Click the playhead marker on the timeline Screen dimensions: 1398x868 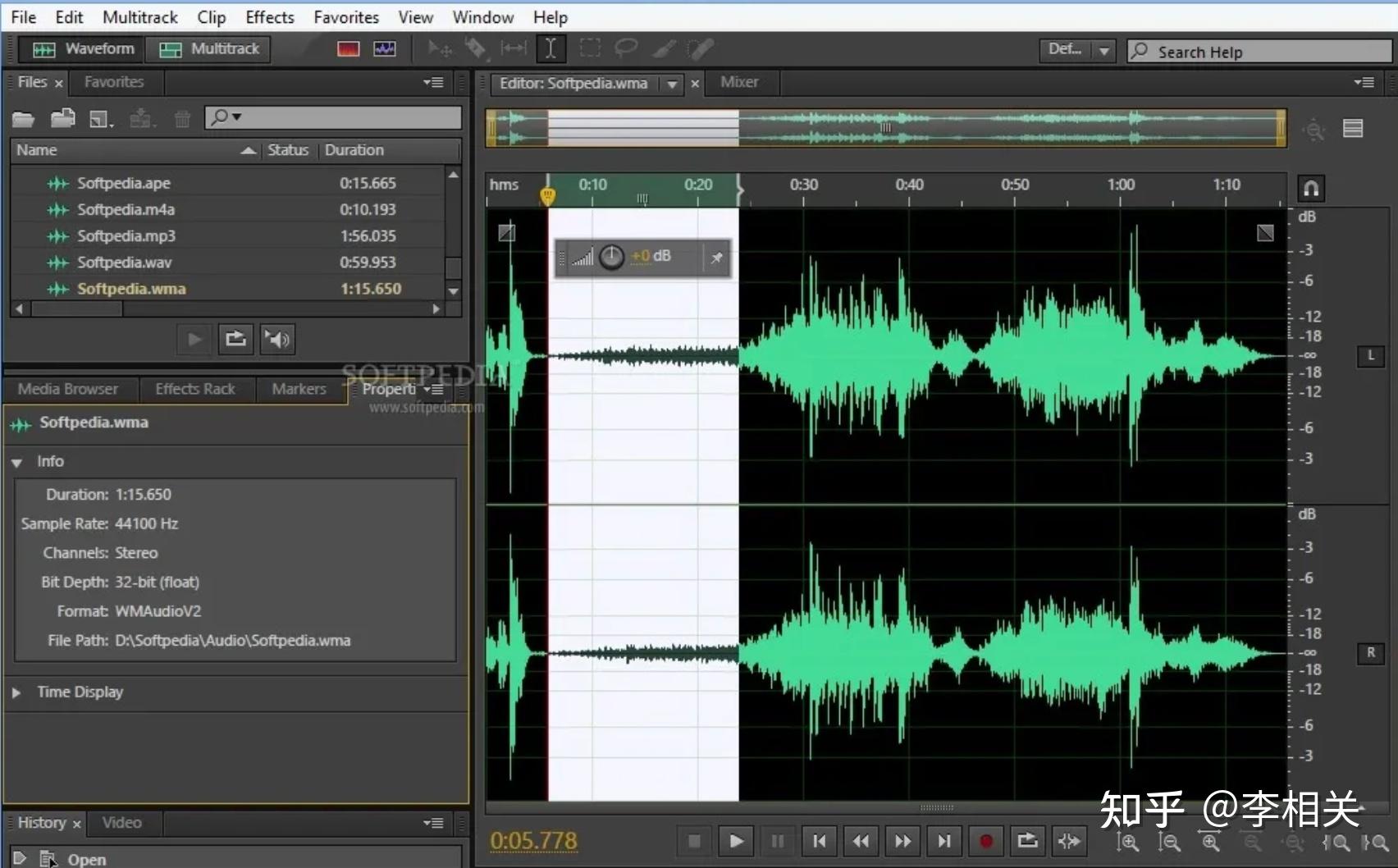(x=547, y=195)
